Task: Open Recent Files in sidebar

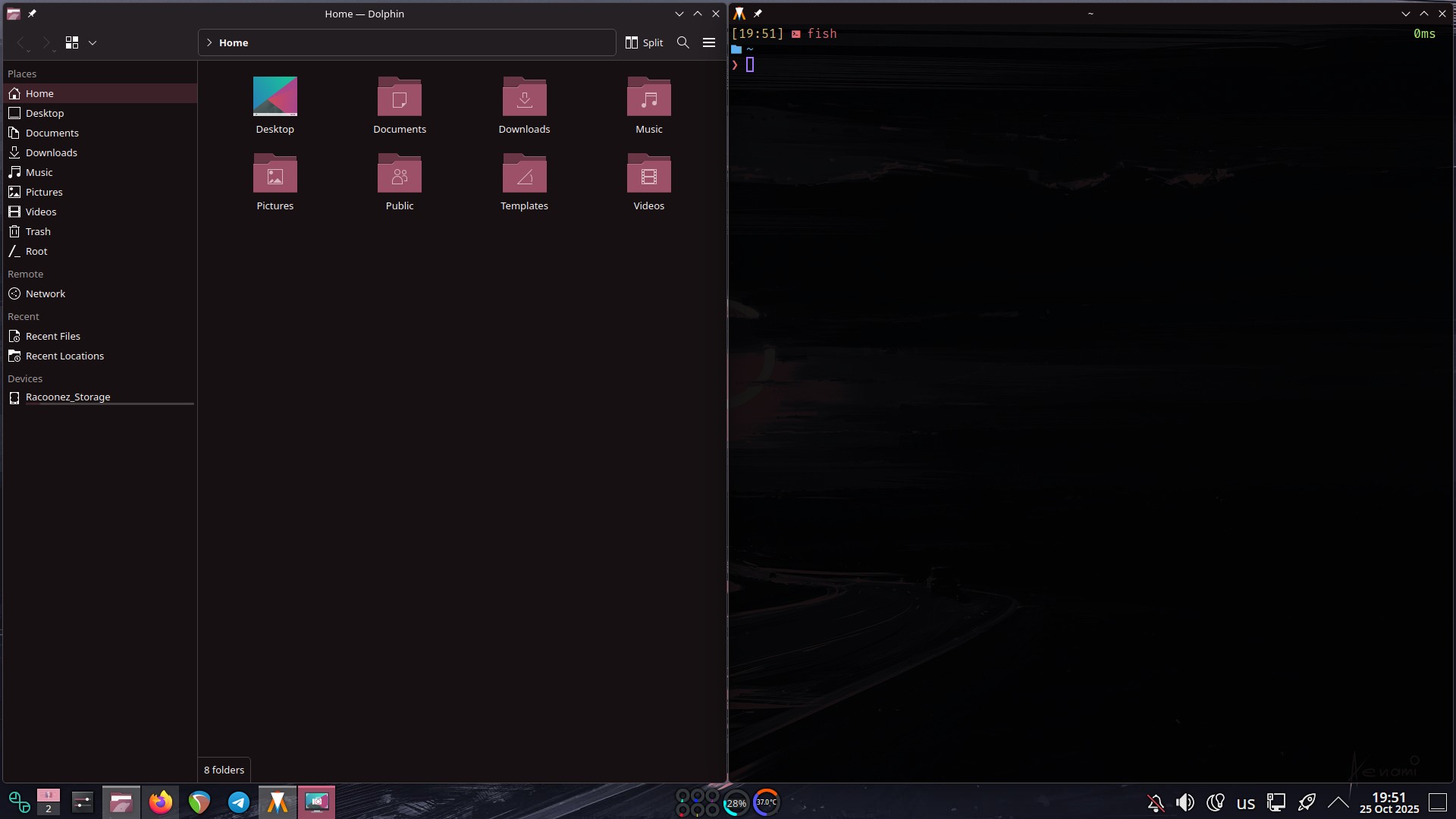Action: pyautogui.click(x=53, y=336)
